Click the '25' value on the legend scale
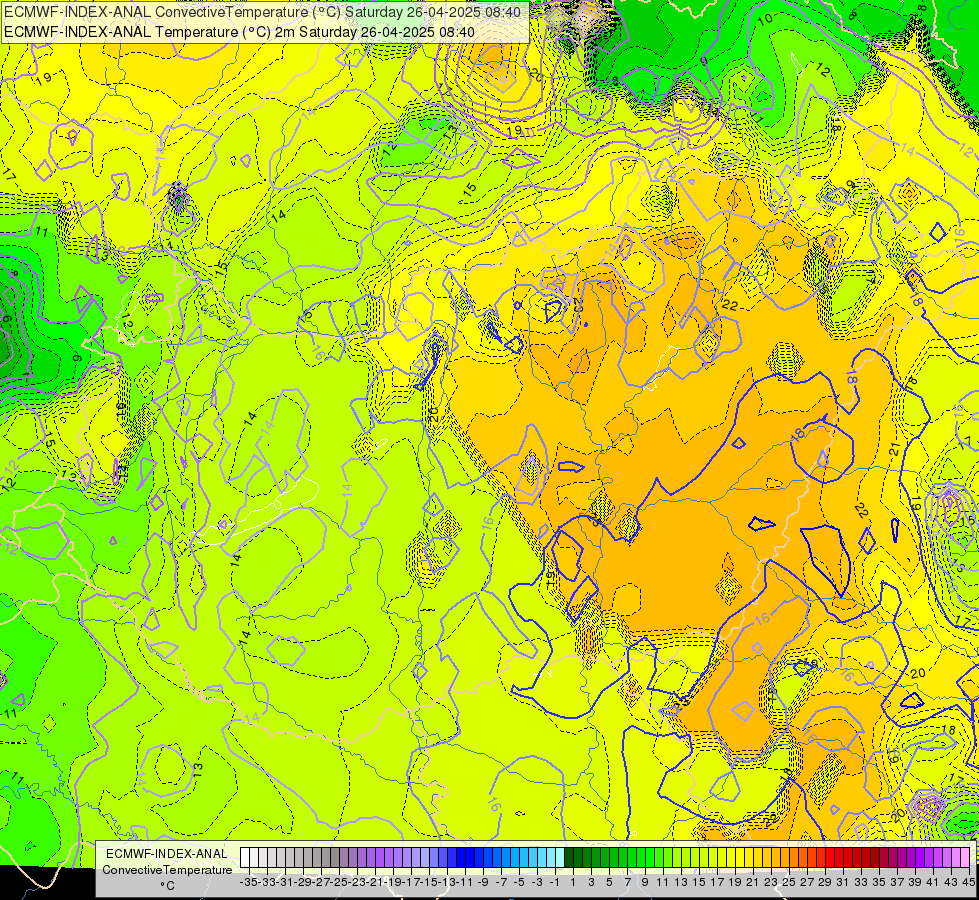 click(x=789, y=883)
